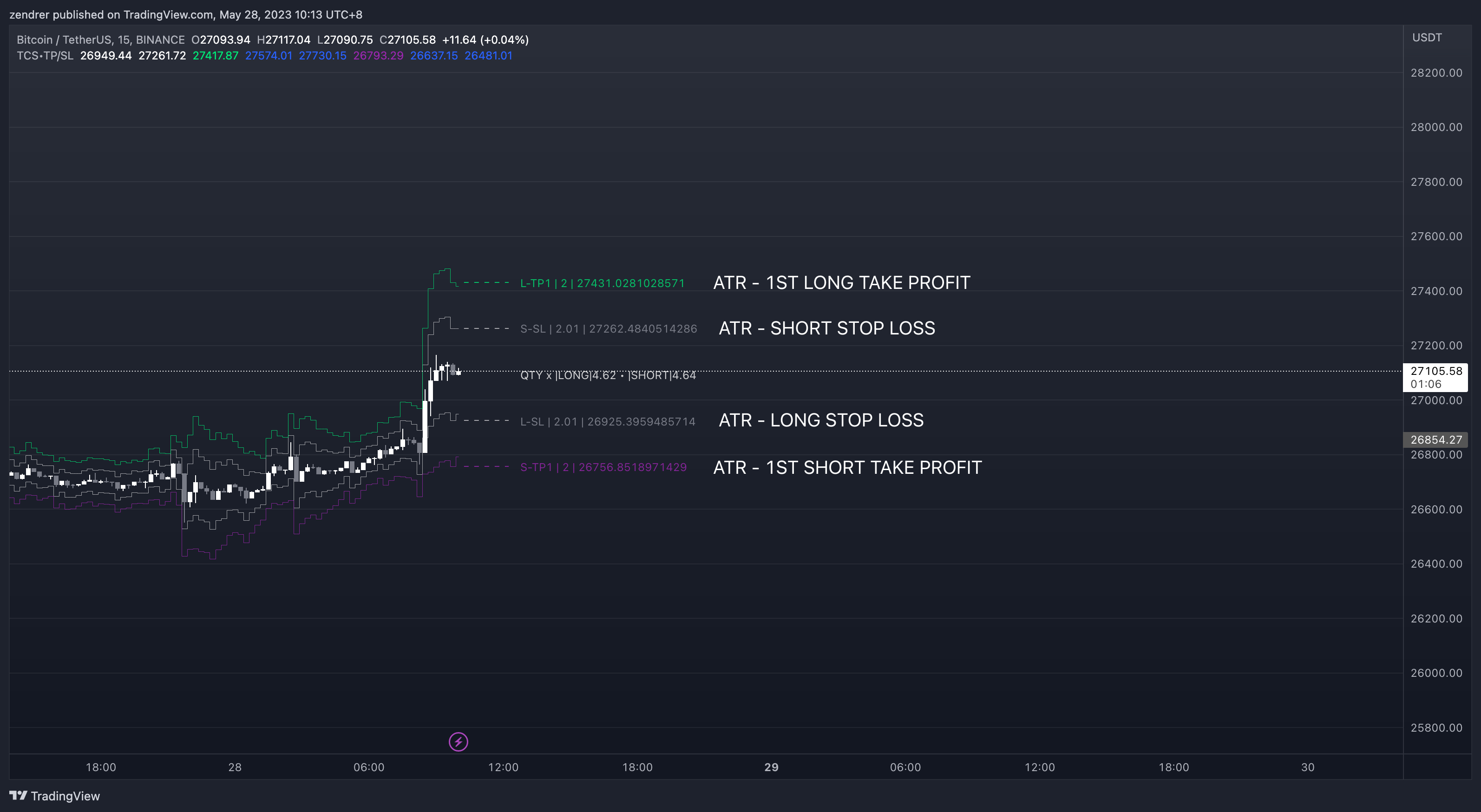The width and height of the screenshot is (1481, 812).
Task: Click the 26600.00 price axis label
Action: (1436, 510)
